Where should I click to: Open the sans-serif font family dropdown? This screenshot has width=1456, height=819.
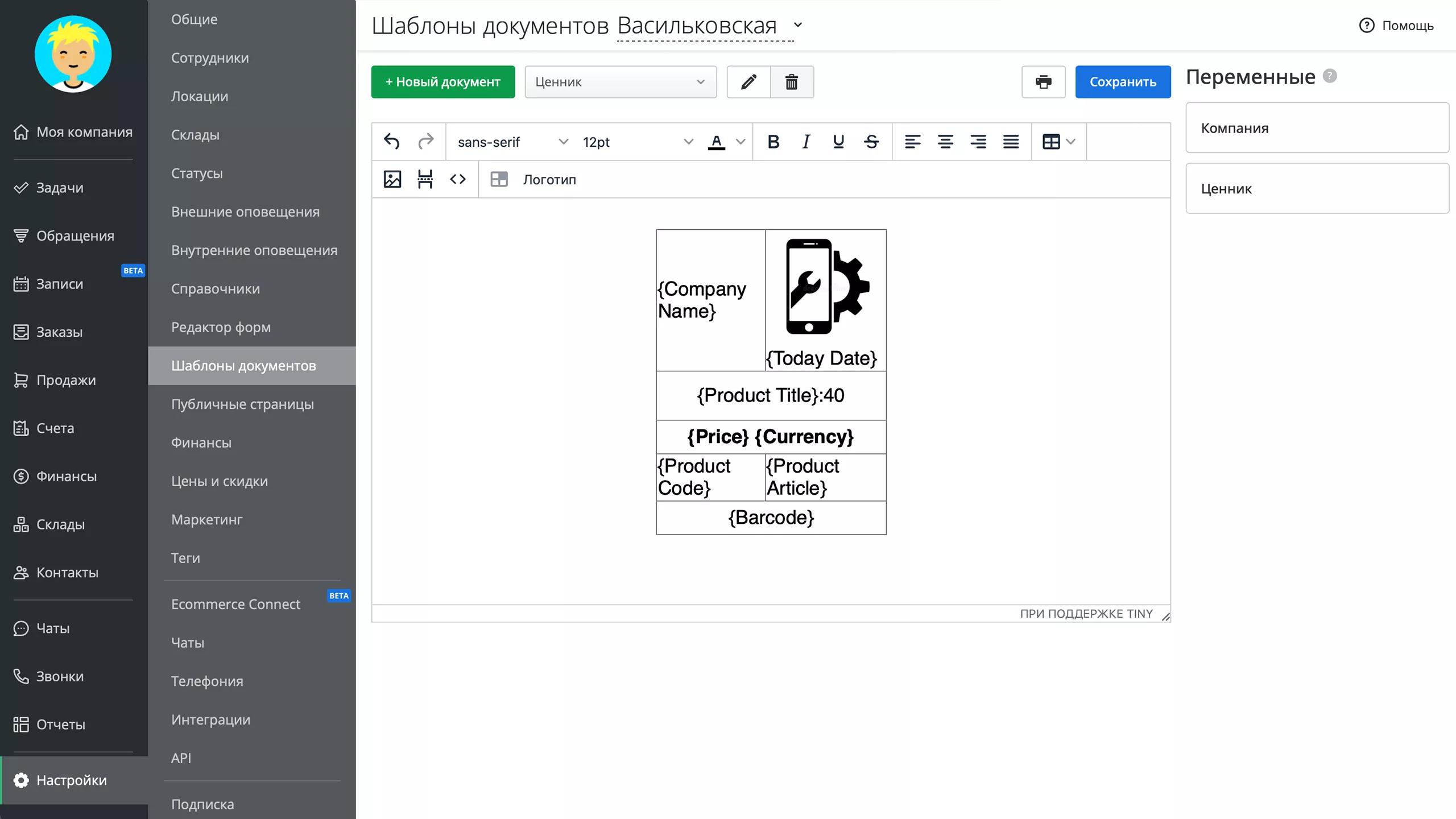(512, 142)
